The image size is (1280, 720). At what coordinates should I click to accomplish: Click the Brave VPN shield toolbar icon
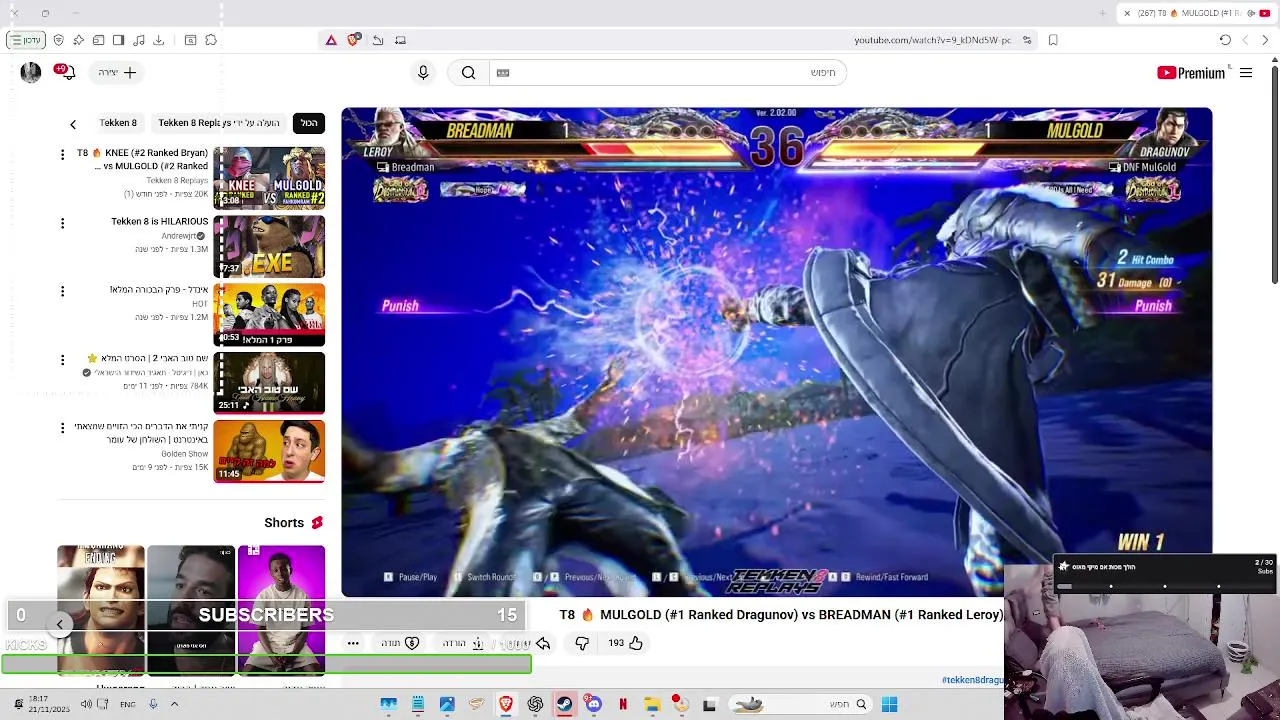point(59,40)
